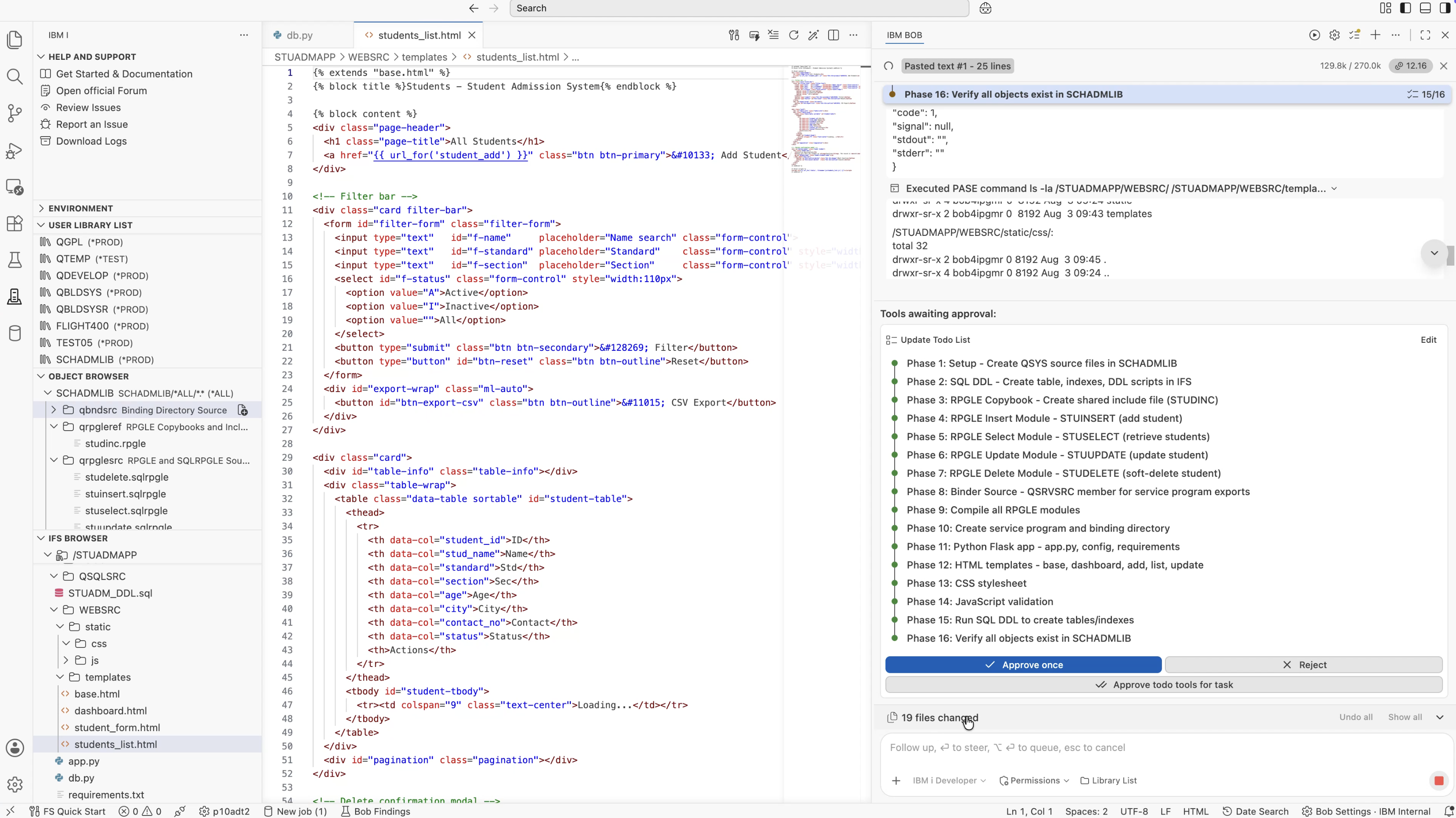Viewport: 1456px width, 818px height.
Task: Click Library List button in chat input
Action: click(1109, 781)
